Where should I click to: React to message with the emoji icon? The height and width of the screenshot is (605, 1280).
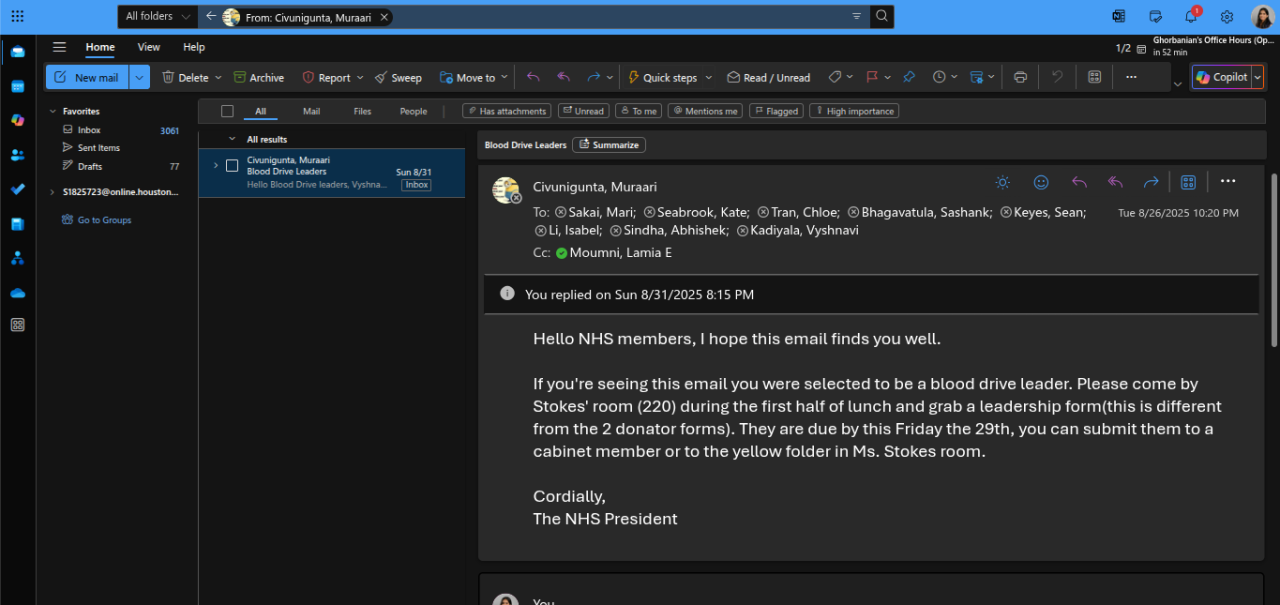(x=1041, y=182)
